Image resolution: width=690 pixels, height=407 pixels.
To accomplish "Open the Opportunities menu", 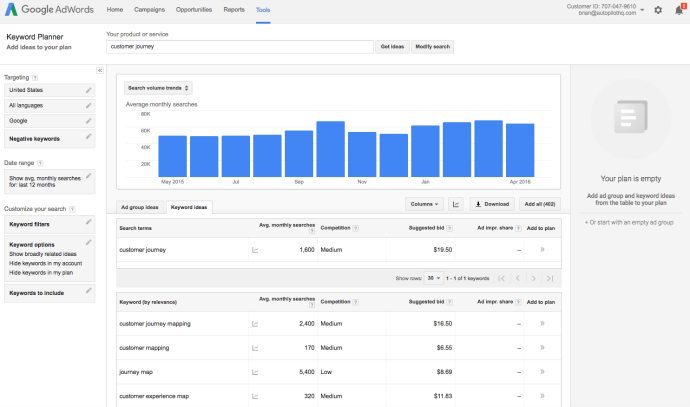I will tap(194, 10).
